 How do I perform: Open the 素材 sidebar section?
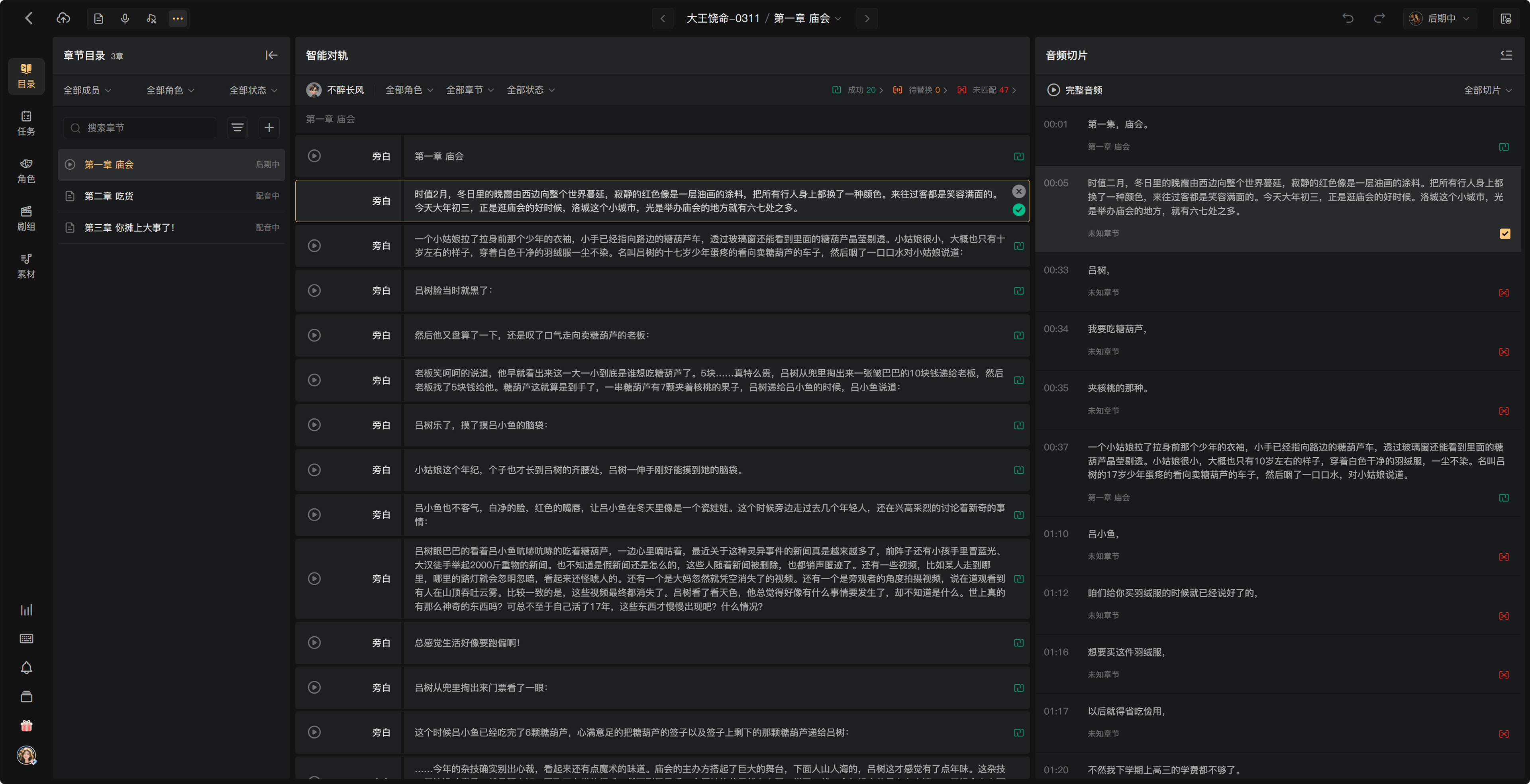click(x=26, y=265)
